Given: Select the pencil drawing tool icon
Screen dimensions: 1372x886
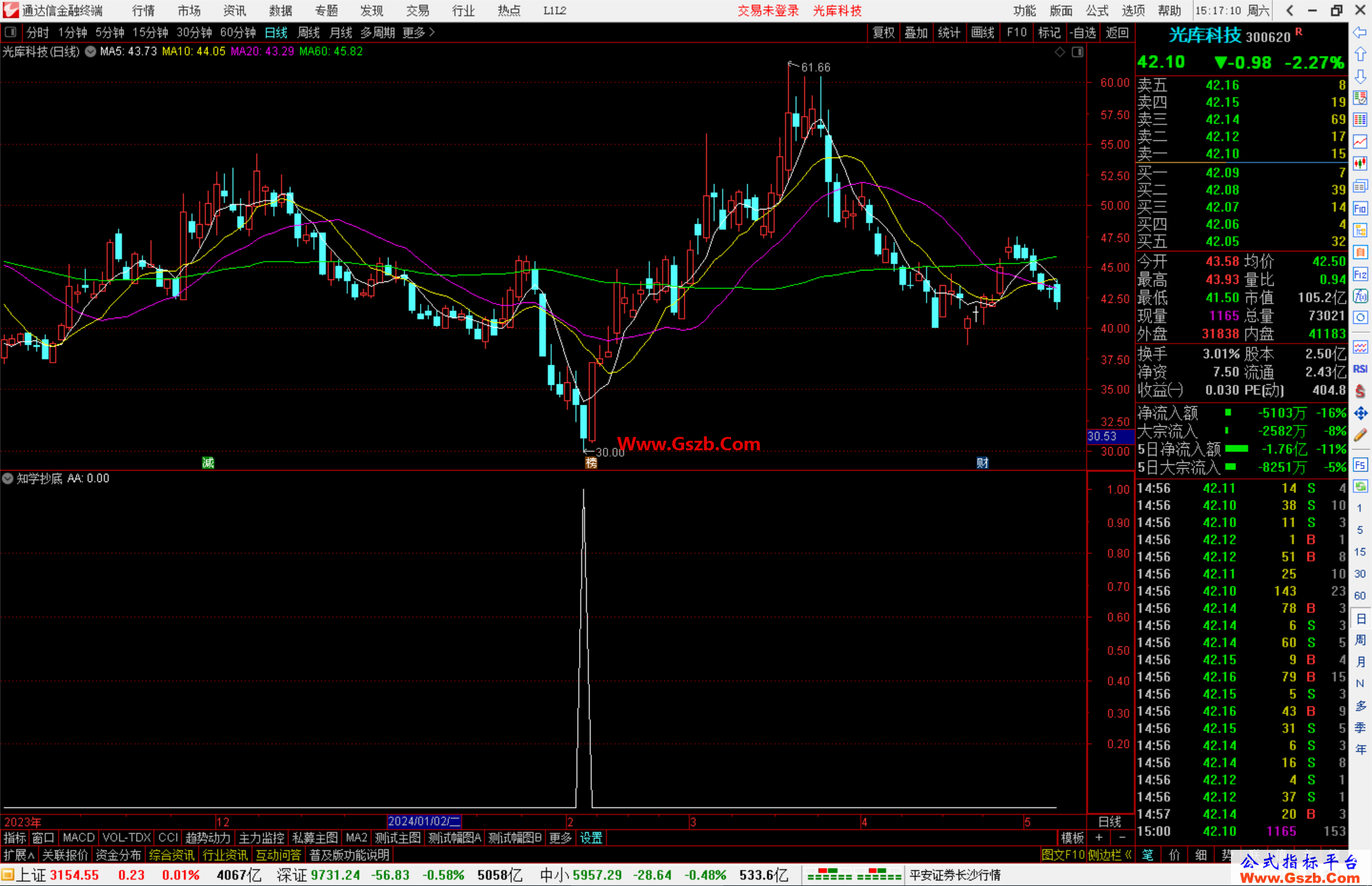Looking at the screenshot, I should pos(1360,435).
